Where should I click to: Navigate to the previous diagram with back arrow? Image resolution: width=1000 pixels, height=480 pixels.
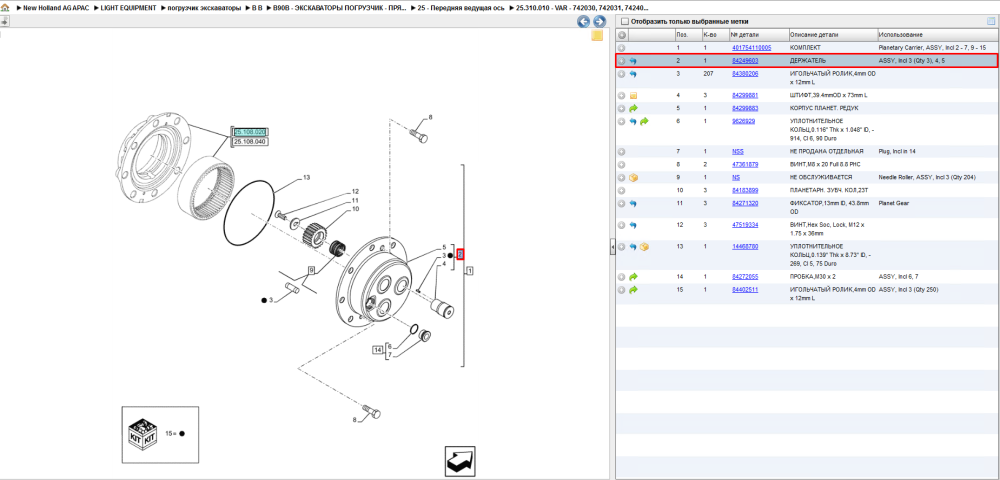pos(583,22)
